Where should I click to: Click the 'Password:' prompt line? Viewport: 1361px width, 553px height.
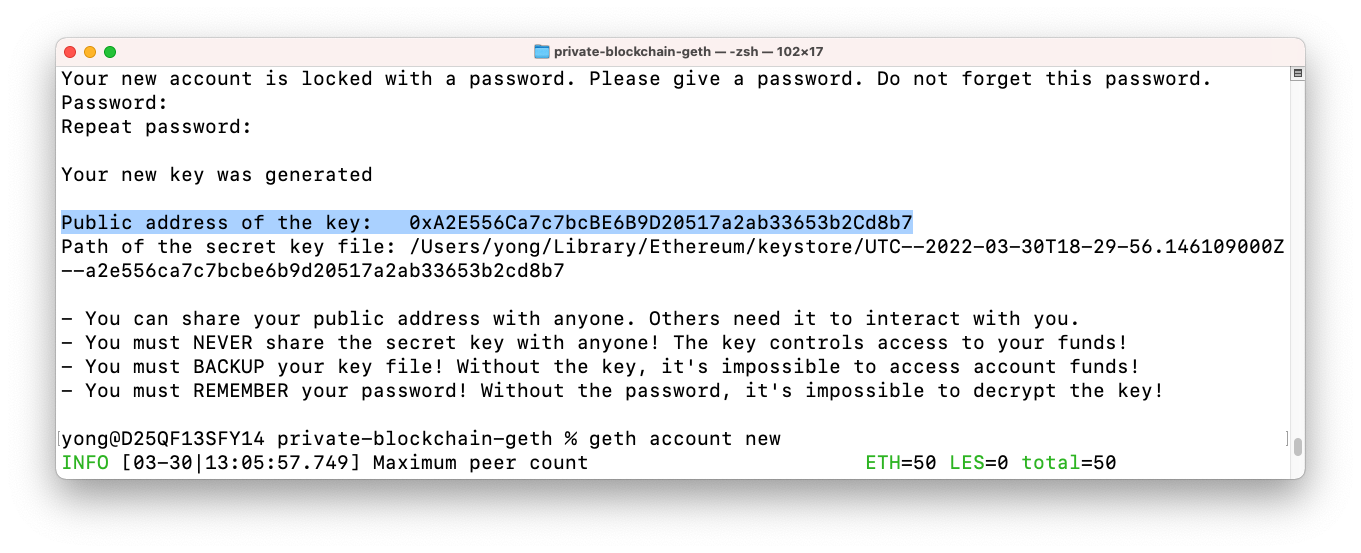pos(114,103)
